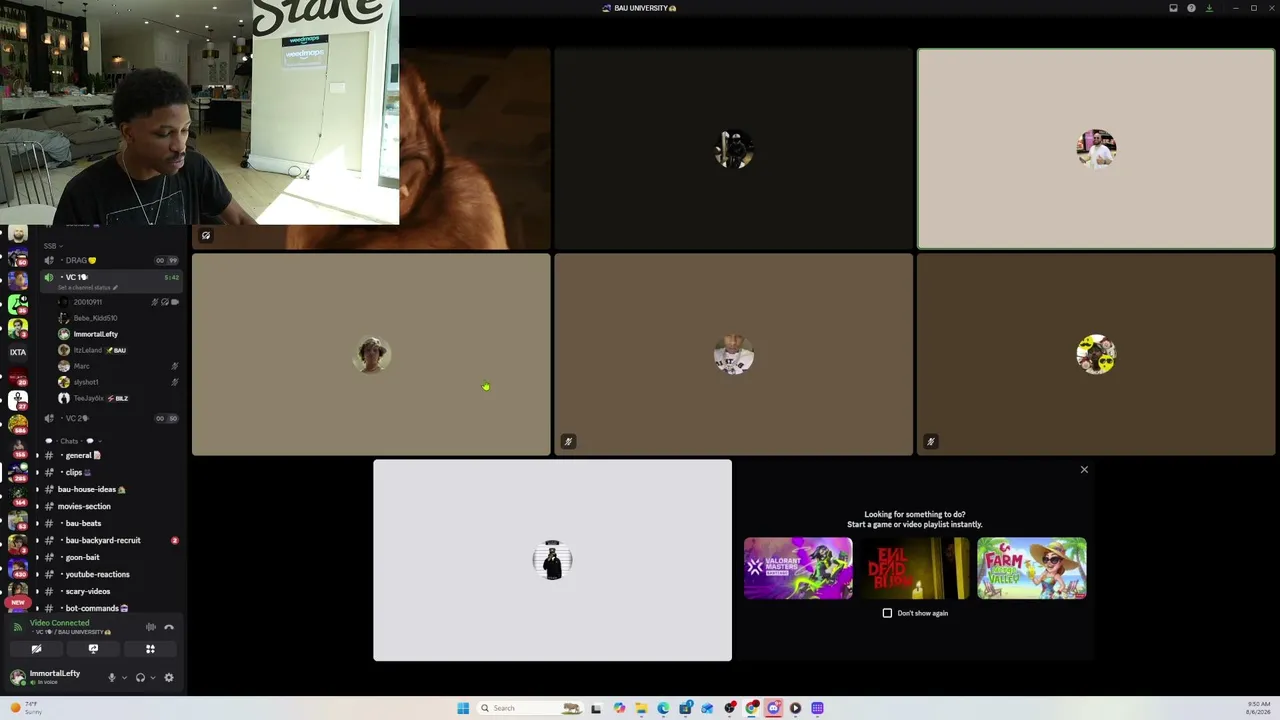Tick the Don't show again checkbox

[x=887, y=613]
